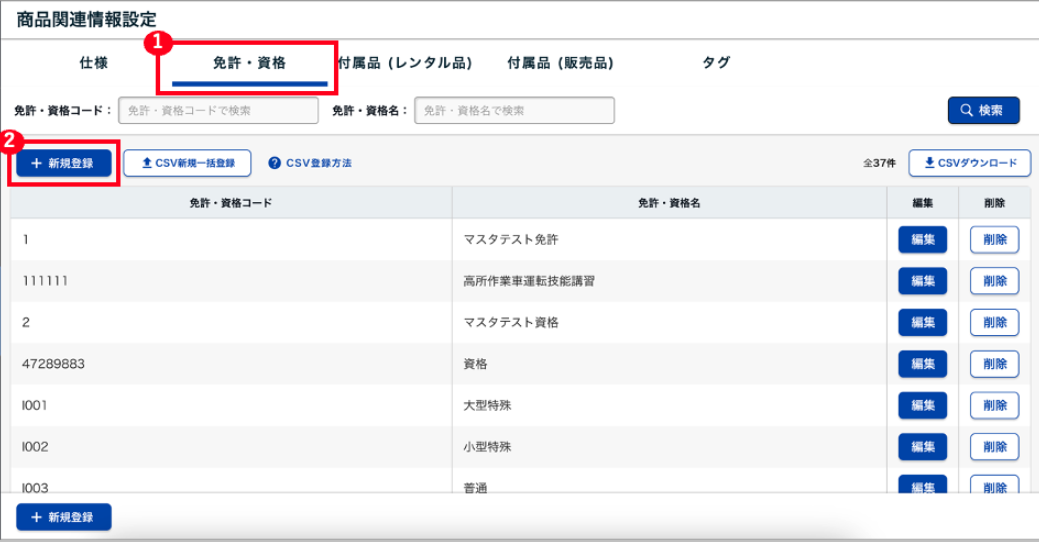This screenshot has height=542, width=1039.
Task: Click the 免許・資格コード search field
Action: [218, 110]
